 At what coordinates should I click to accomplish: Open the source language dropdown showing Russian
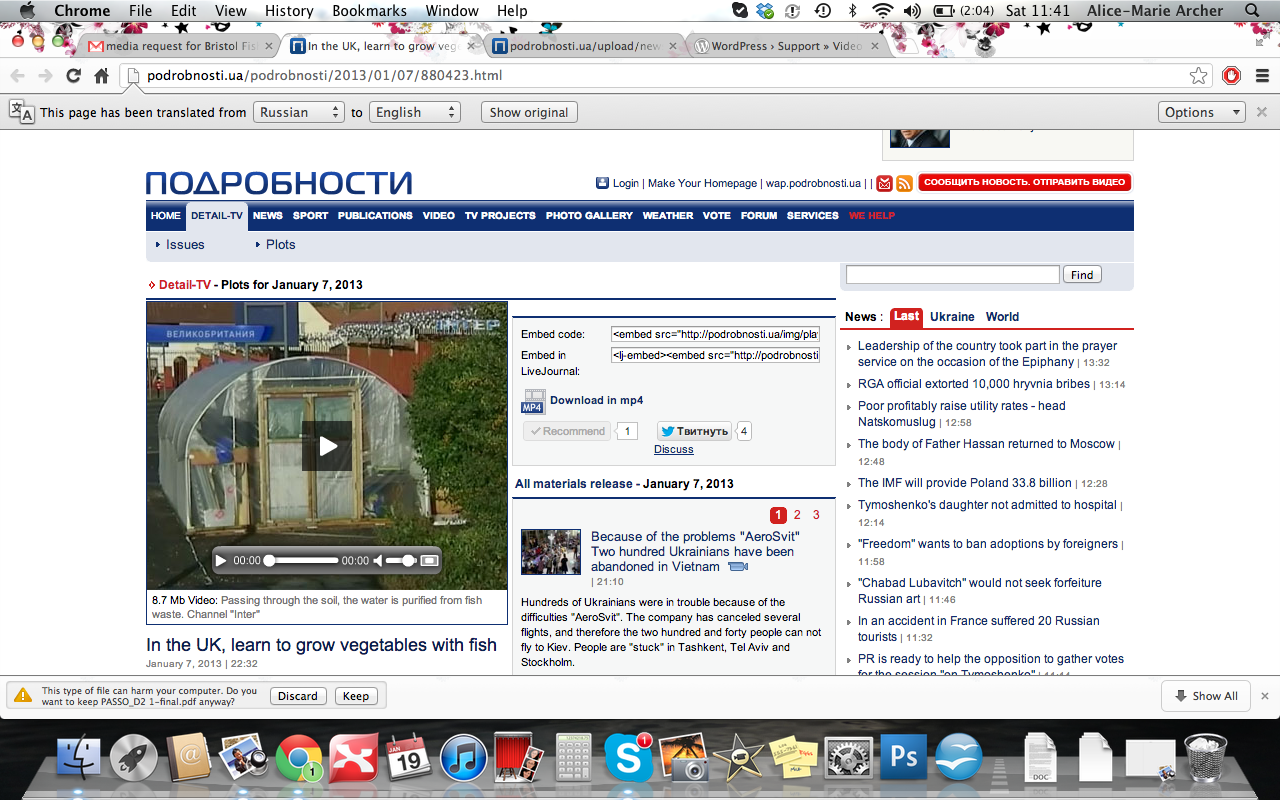(298, 112)
